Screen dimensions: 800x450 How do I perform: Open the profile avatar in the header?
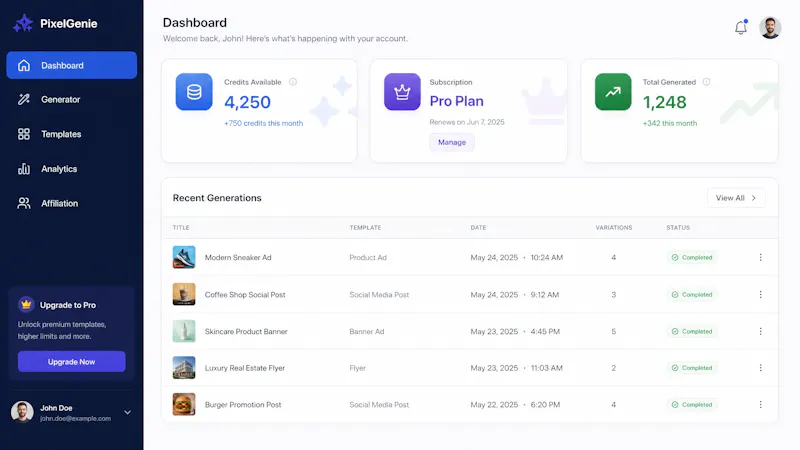[770, 28]
